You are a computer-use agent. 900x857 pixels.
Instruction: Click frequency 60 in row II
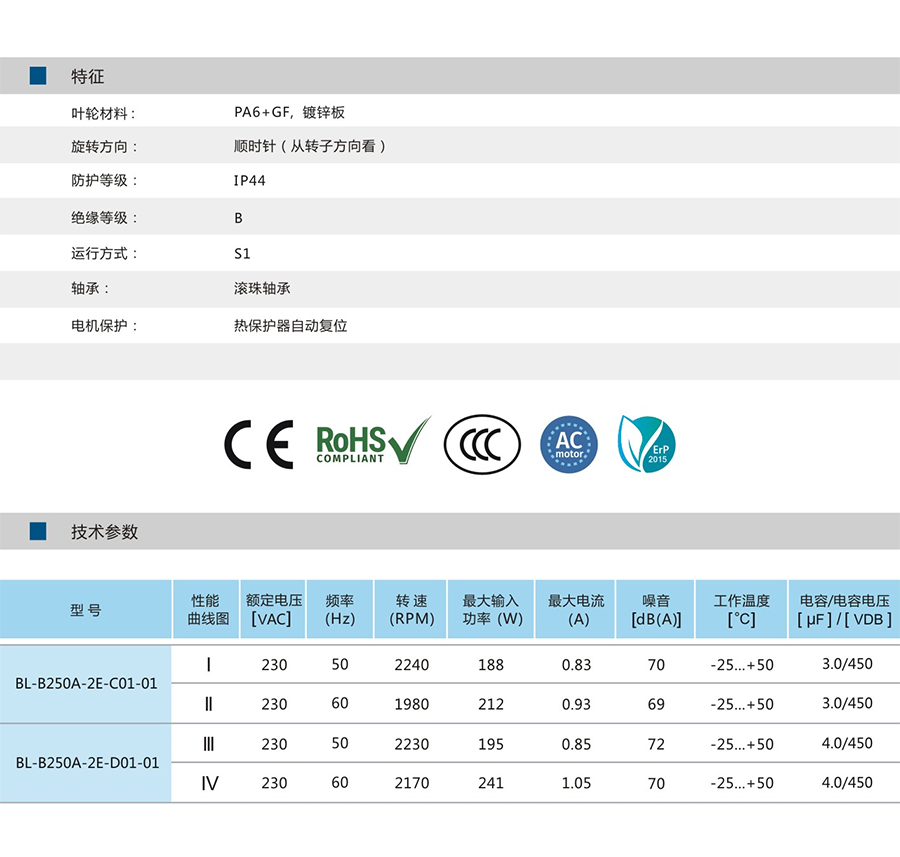click(x=340, y=703)
